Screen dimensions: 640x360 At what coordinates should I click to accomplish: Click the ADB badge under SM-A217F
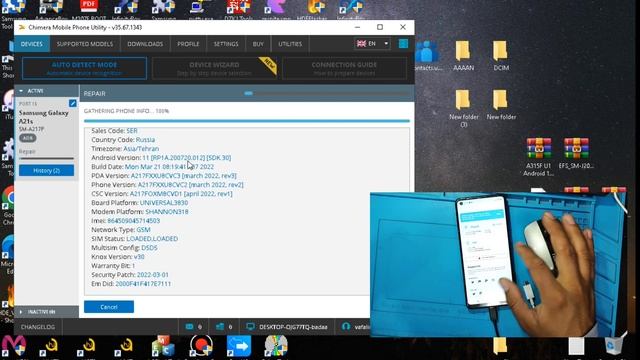28,138
